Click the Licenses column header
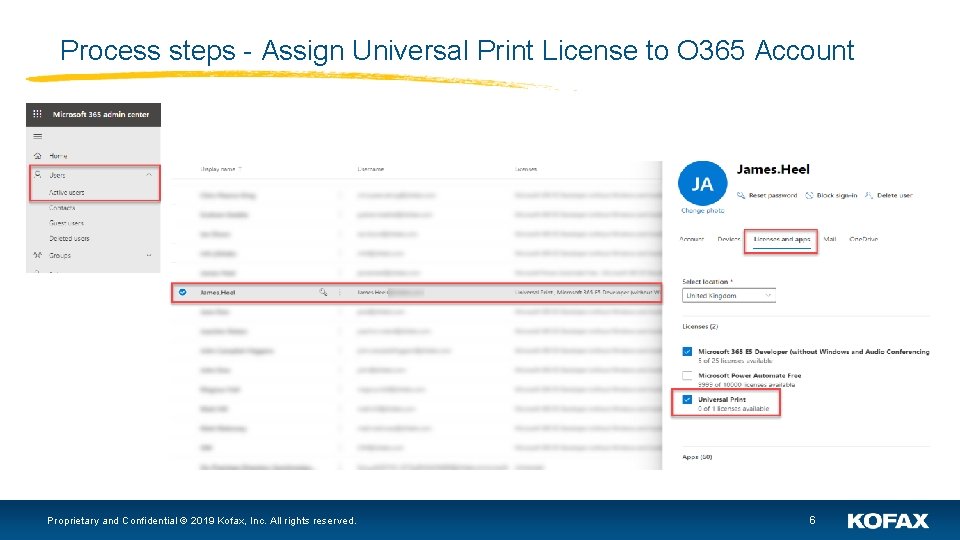 (526, 169)
